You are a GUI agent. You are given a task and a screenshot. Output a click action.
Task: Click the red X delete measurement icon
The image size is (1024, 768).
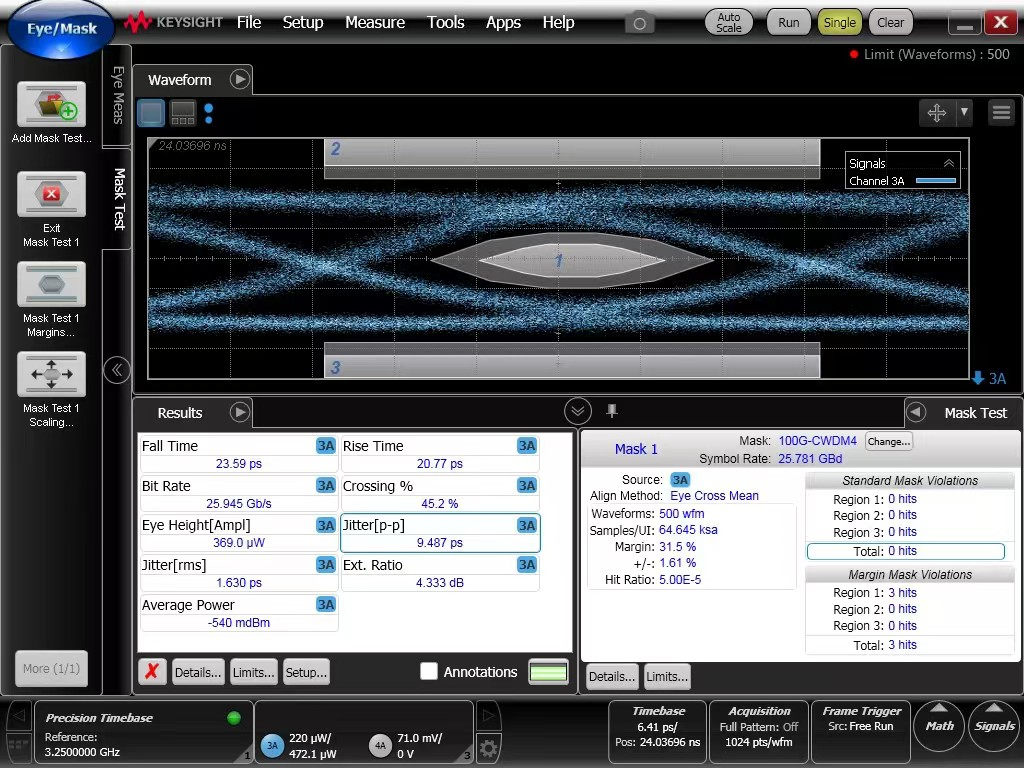pos(152,672)
